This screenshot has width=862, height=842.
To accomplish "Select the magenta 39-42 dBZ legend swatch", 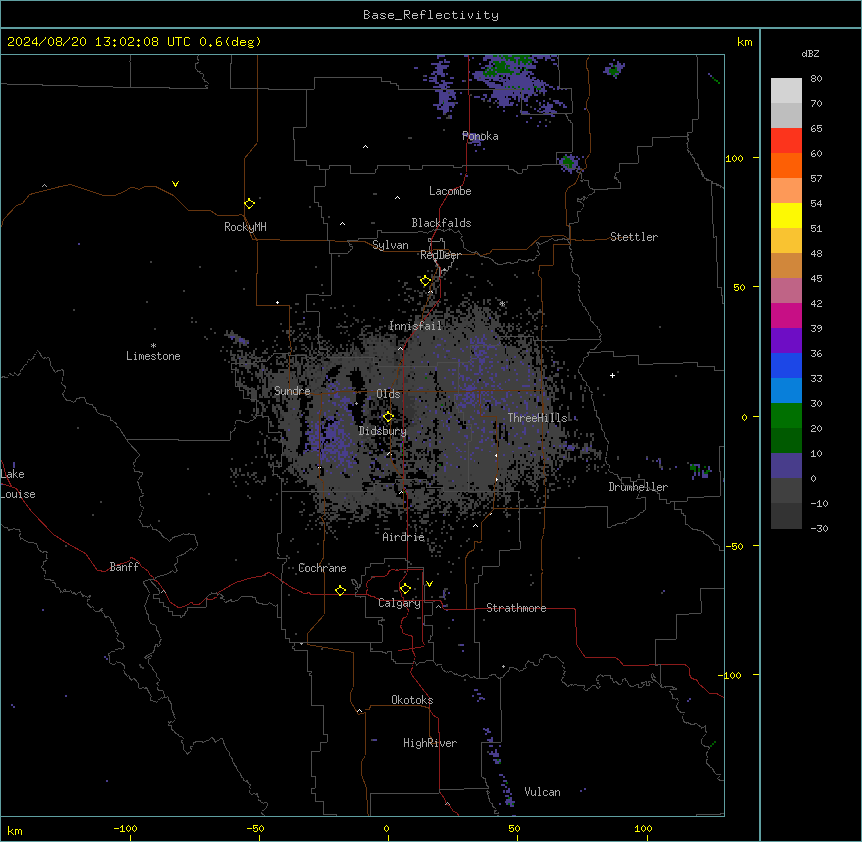I will click(786, 315).
